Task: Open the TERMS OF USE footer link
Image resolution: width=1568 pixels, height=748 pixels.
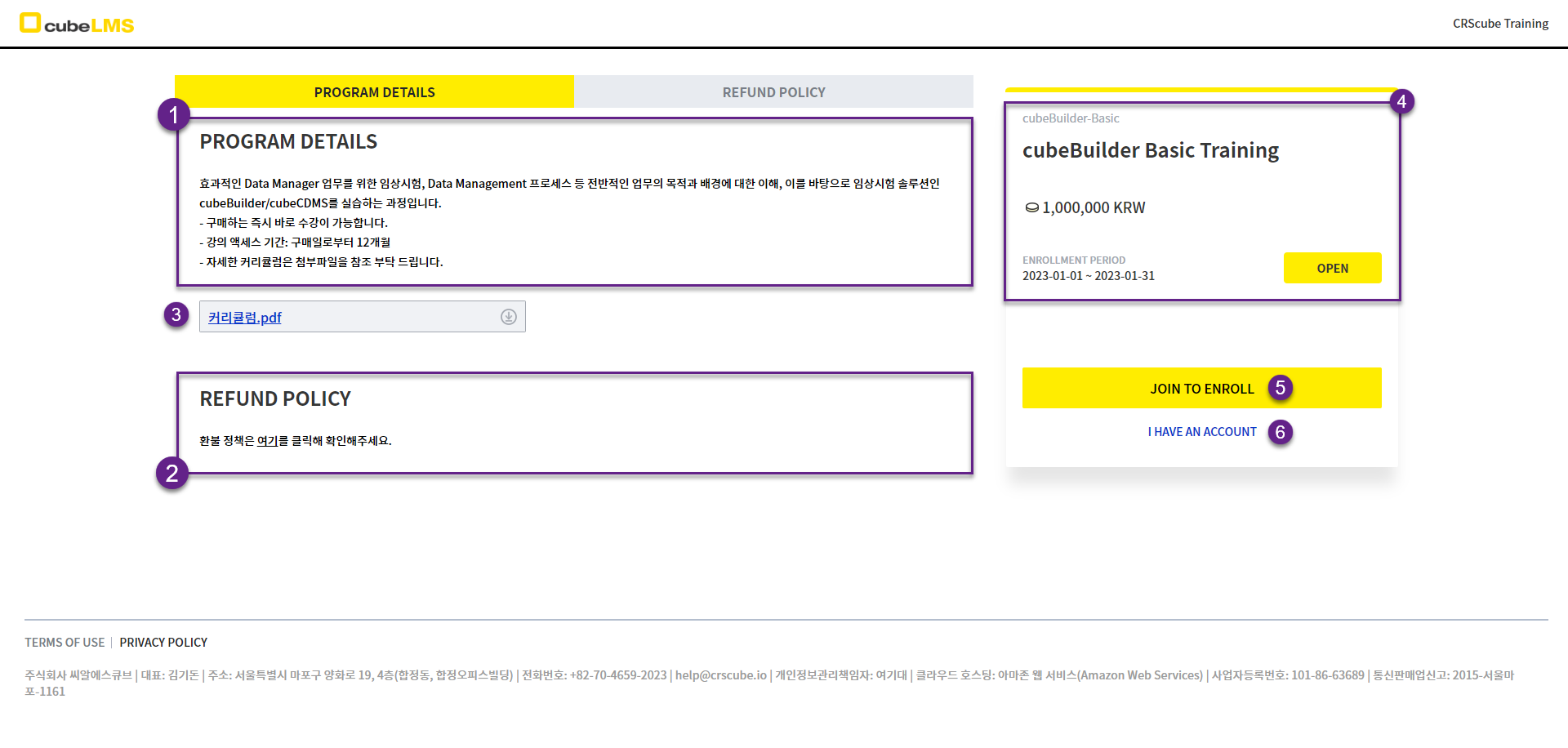Action: coord(65,643)
